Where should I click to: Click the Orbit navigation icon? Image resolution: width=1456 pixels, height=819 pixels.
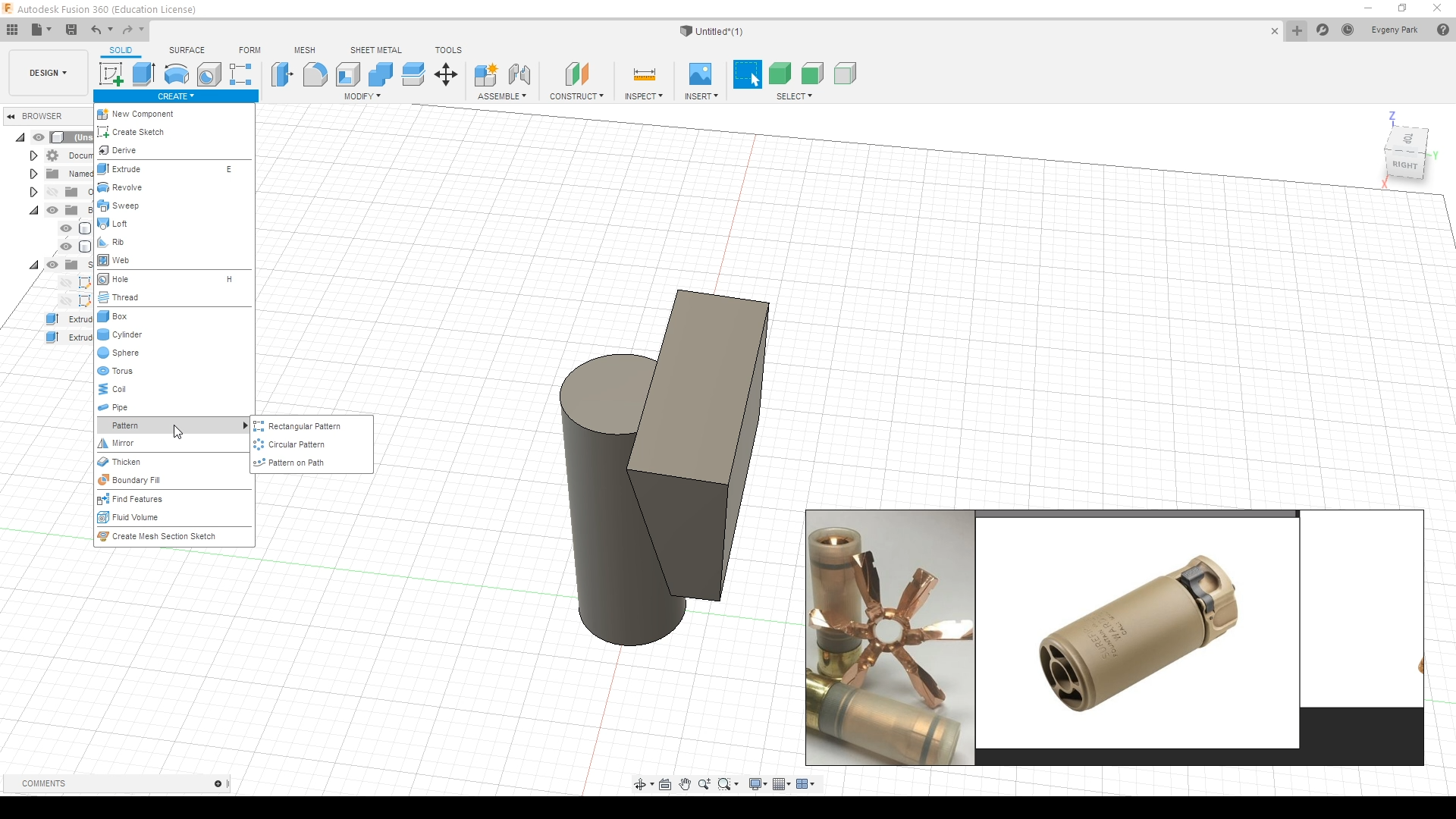pyautogui.click(x=639, y=784)
